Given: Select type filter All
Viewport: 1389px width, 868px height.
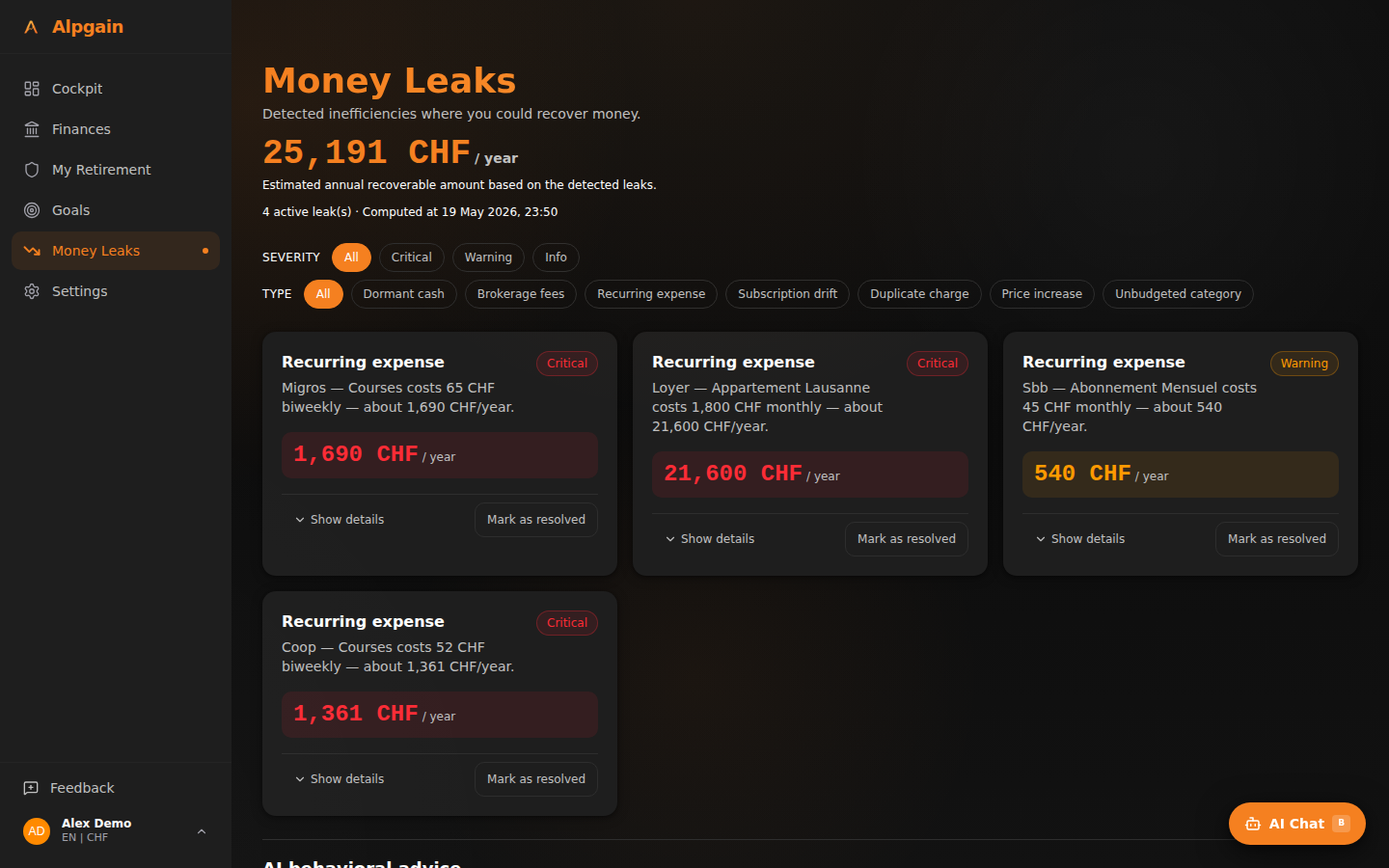Looking at the screenshot, I should pos(323,294).
